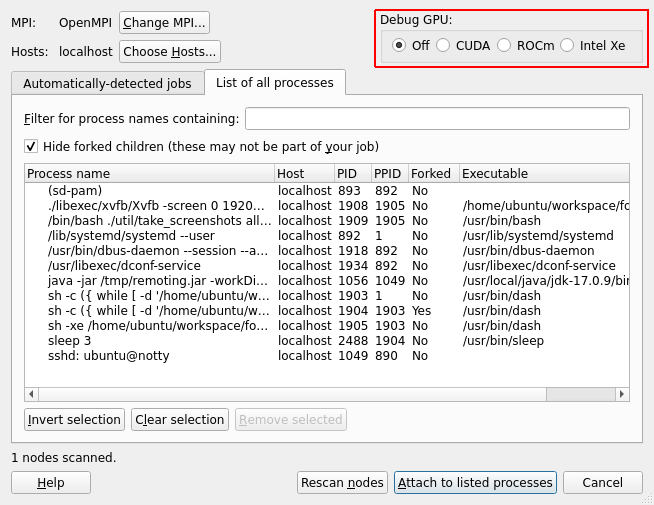
Task: Select the CUDA GPU debug option
Action: [443, 45]
